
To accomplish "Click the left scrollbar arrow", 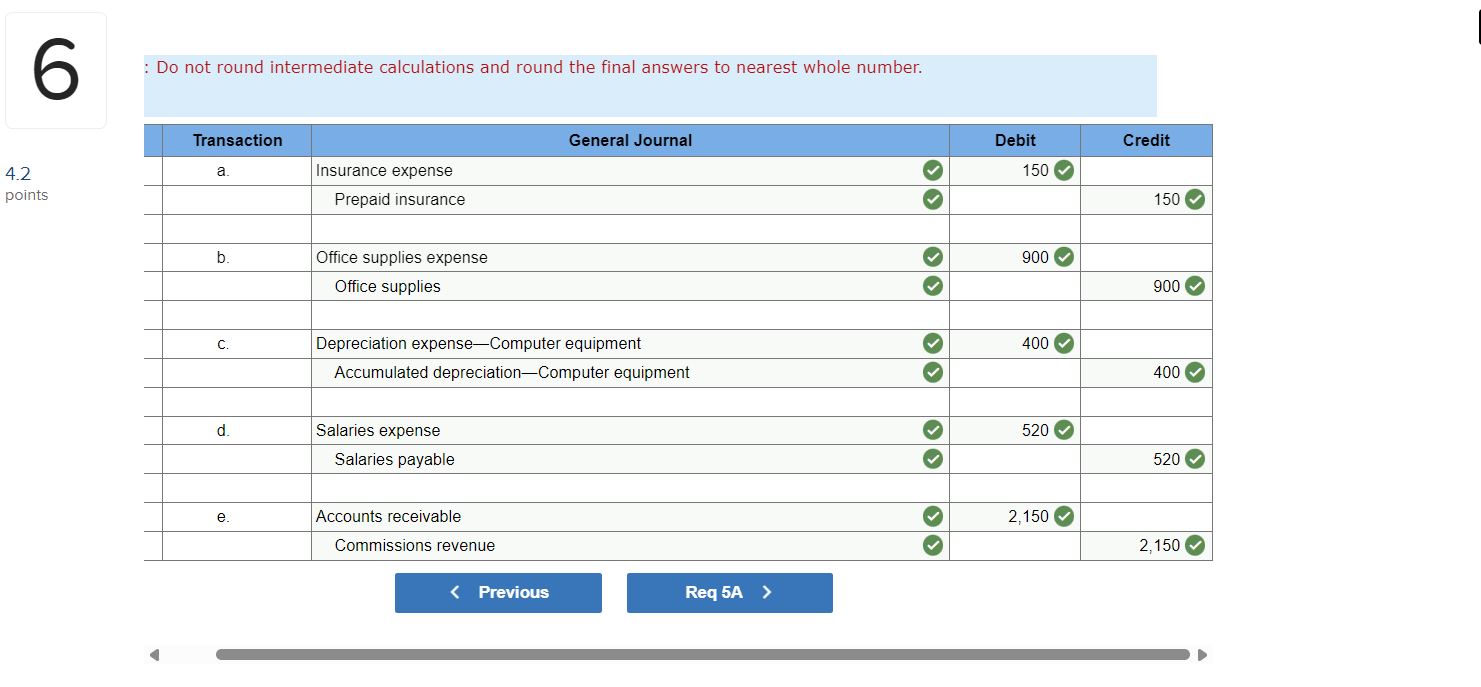I will coord(155,653).
